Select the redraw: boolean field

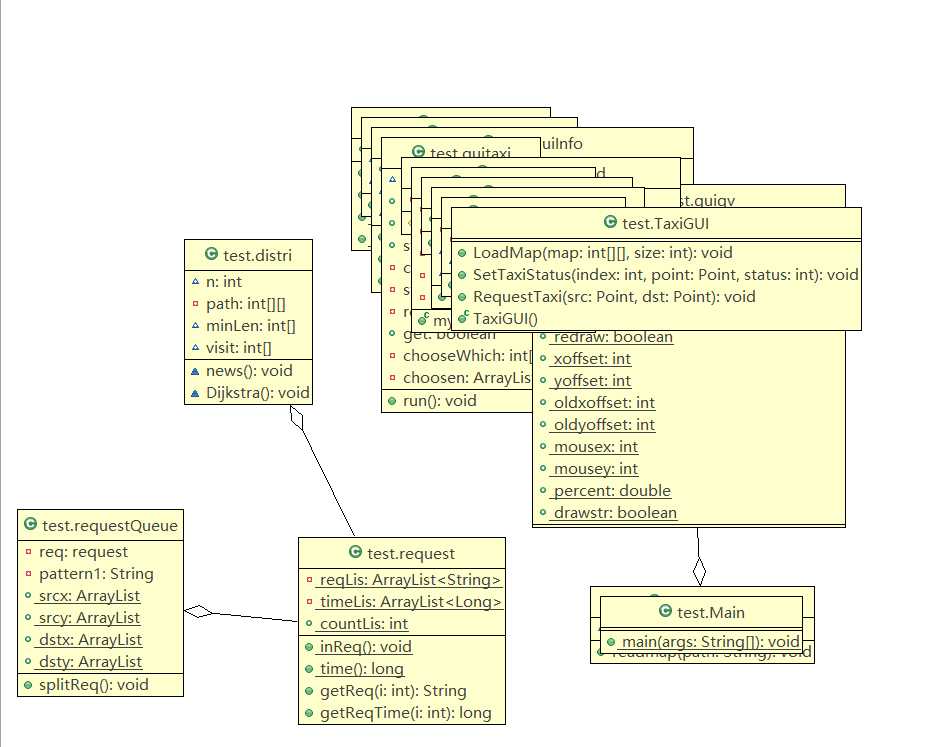613,337
